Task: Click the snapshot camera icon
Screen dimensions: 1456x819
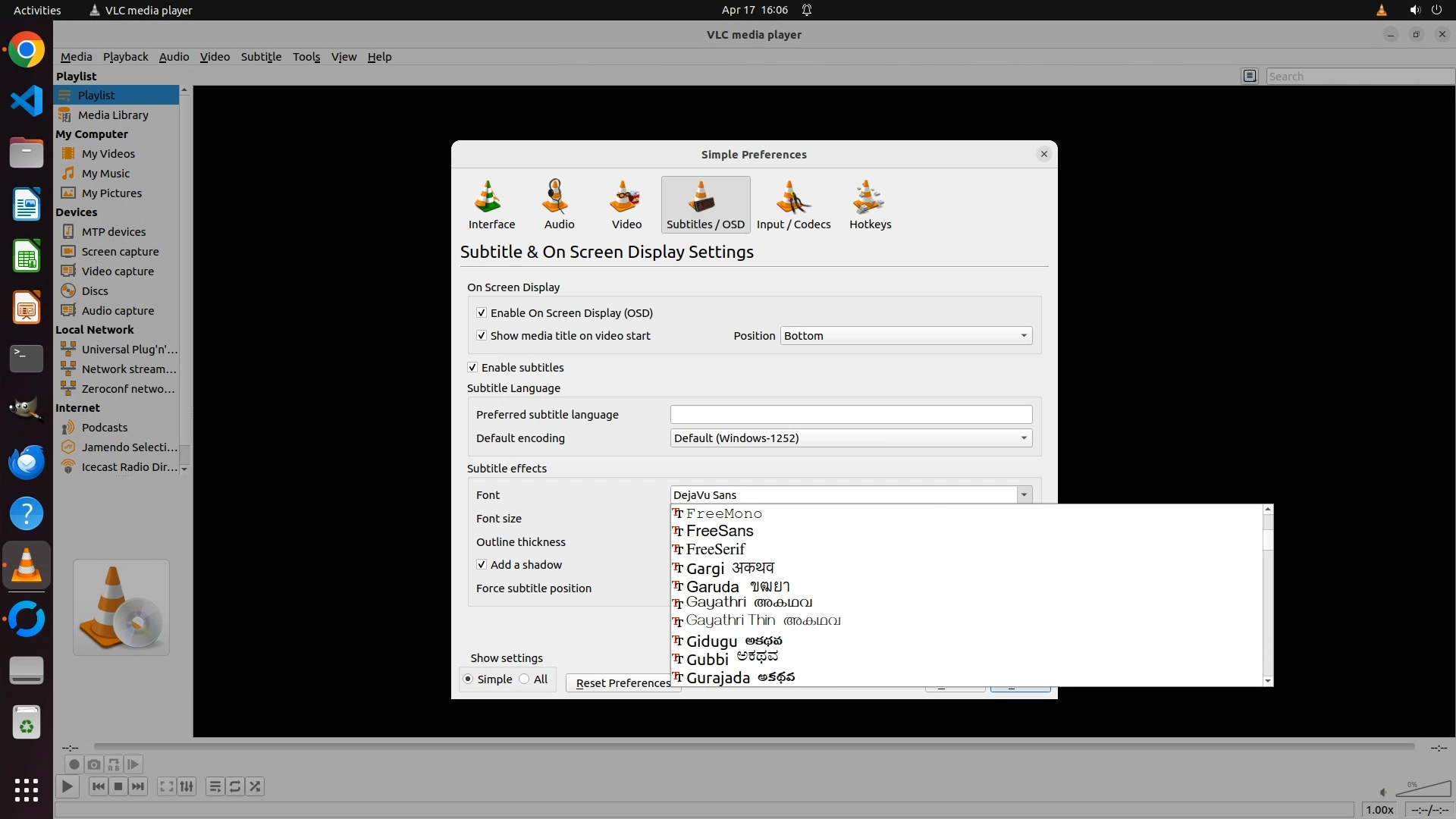Action: [x=93, y=764]
